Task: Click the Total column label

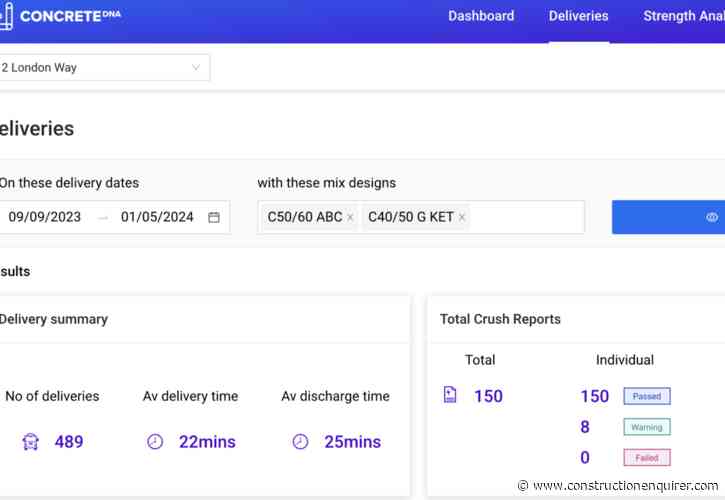Action: point(480,360)
